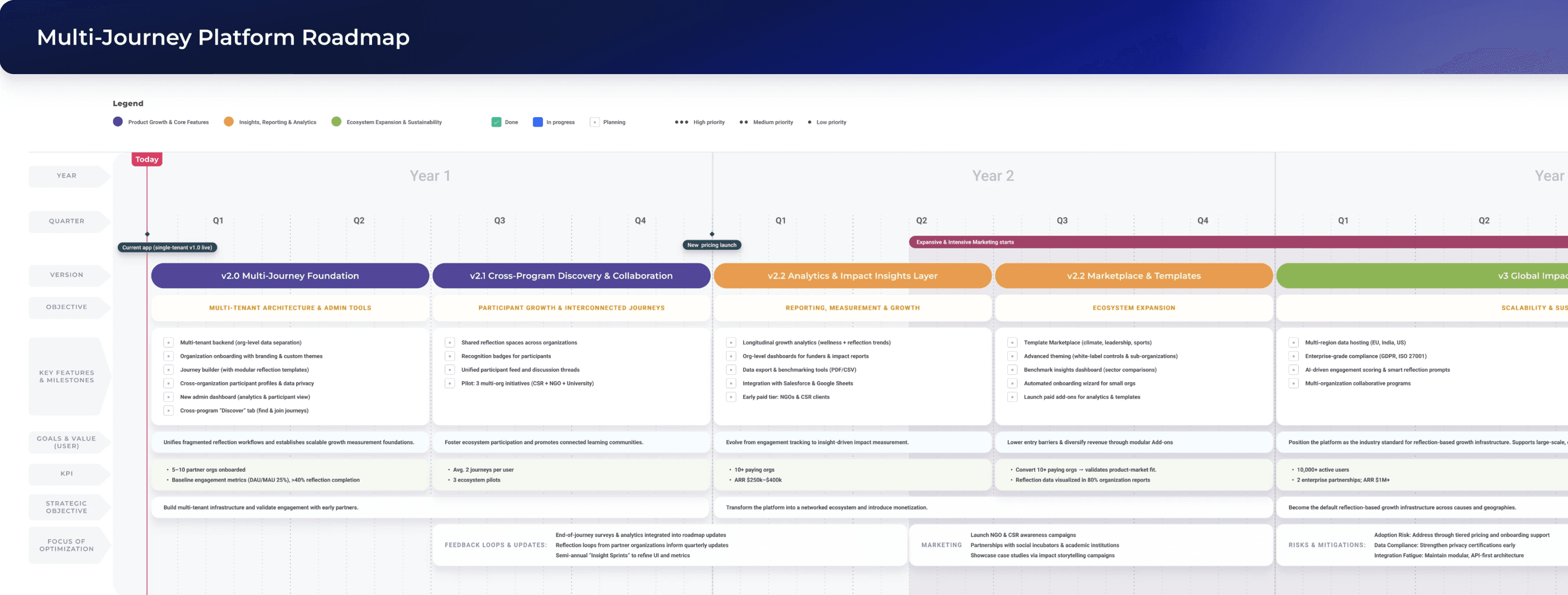Check the Recognition badges for participants checkbox
The image size is (1568, 595).
coord(450,357)
